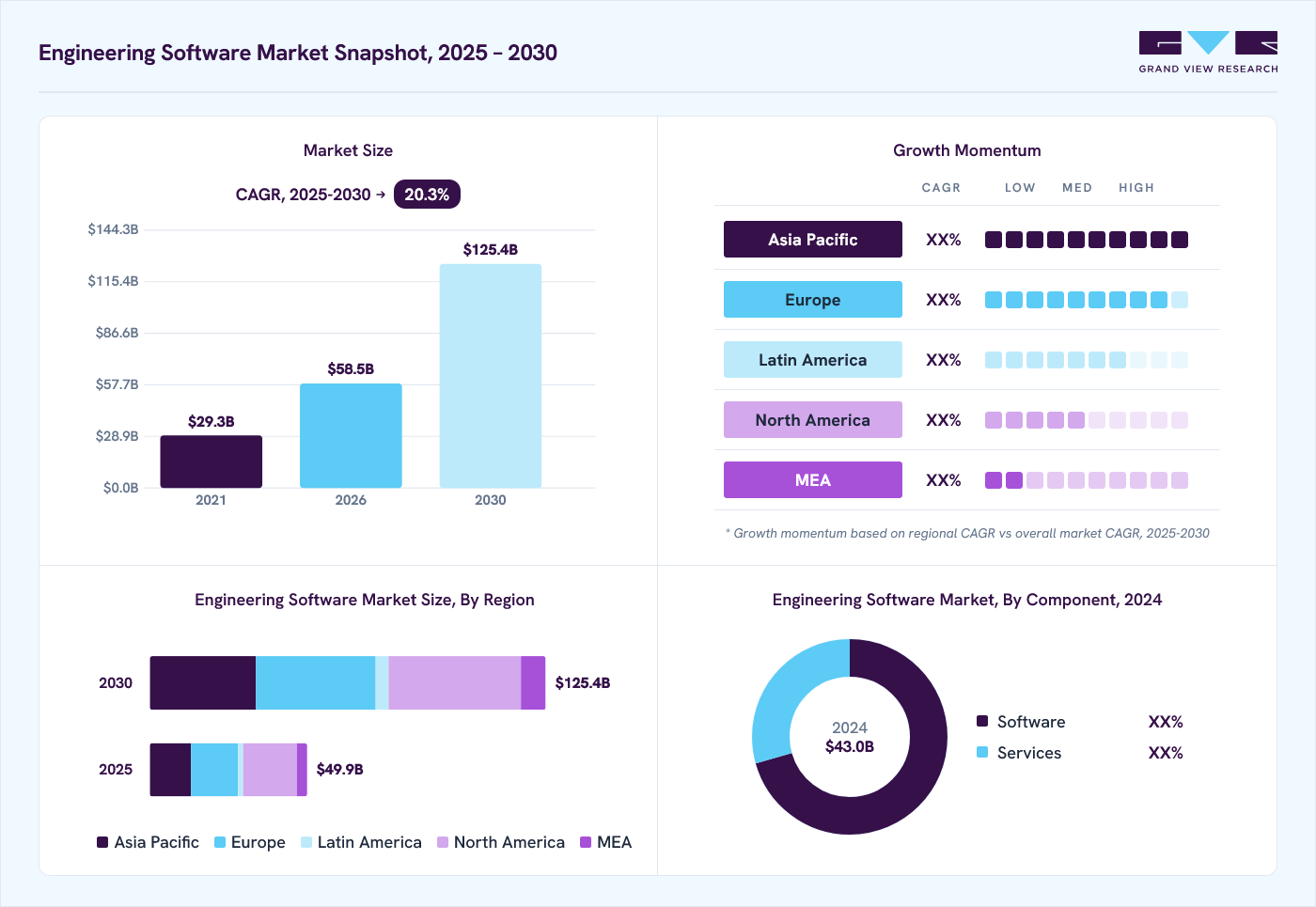Click the XX% CAGR value for Asia Pacific

point(944,240)
